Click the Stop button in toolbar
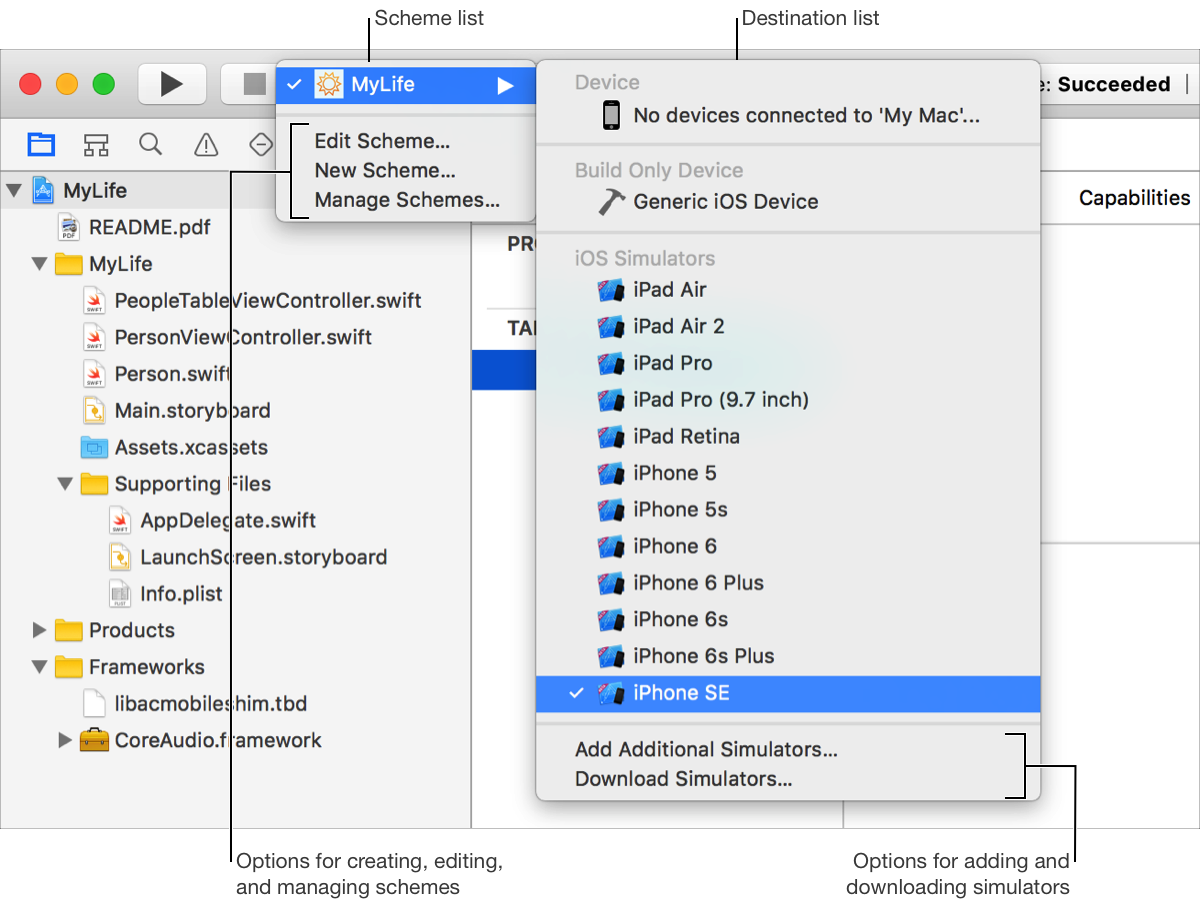 pos(255,84)
